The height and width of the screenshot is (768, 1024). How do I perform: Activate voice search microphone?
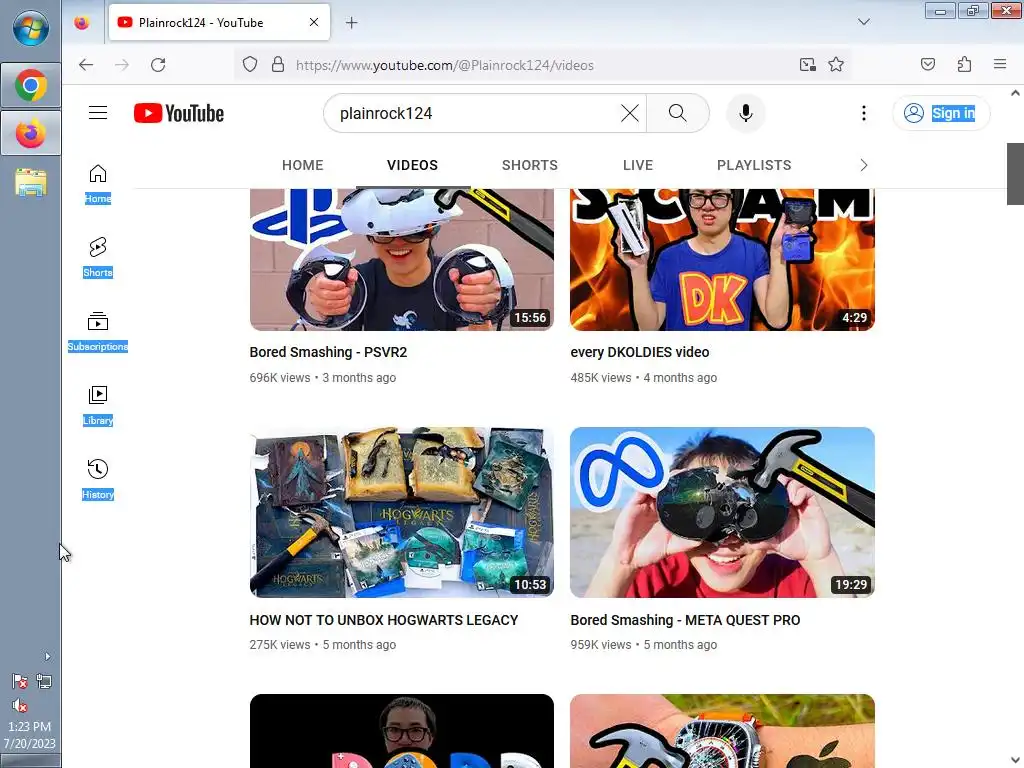point(745,113)
